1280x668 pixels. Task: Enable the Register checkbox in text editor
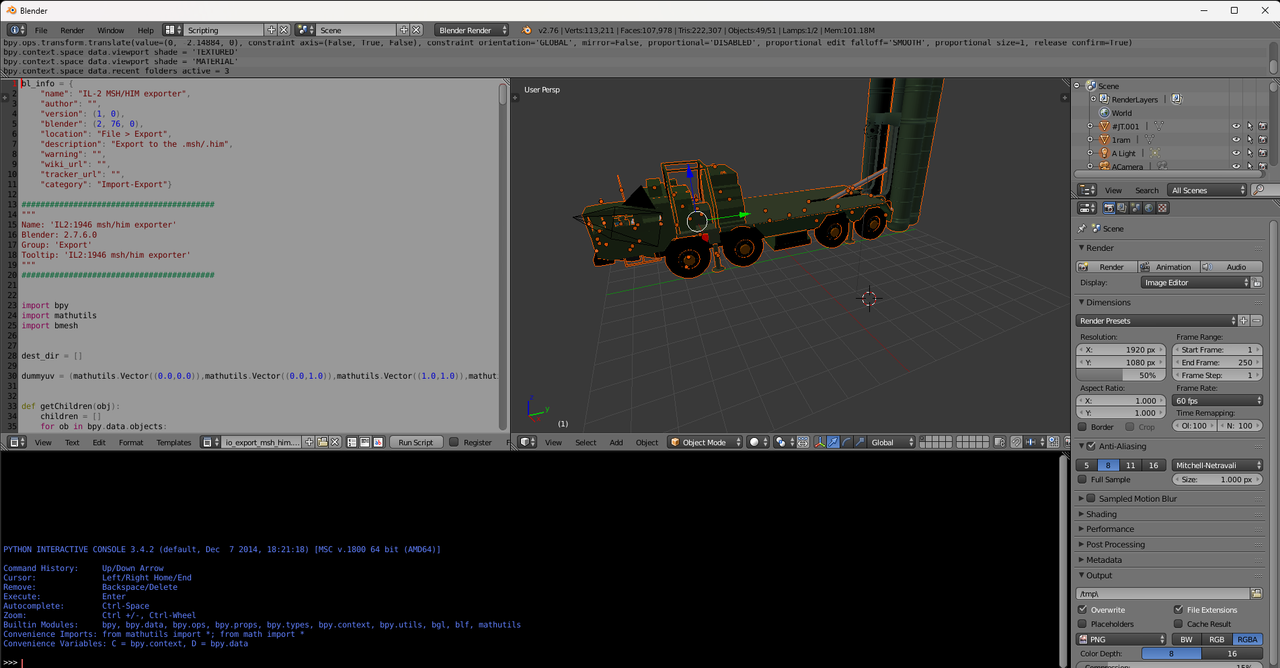coord(454,442)
